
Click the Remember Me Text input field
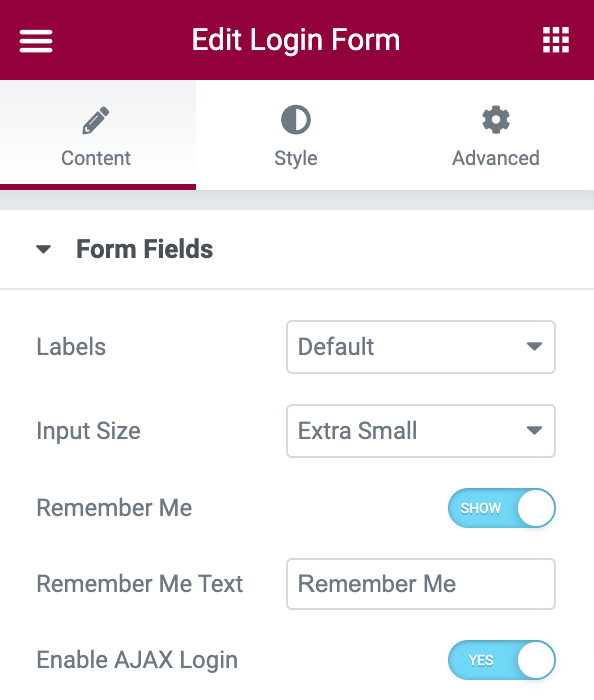tap(421, 584)
